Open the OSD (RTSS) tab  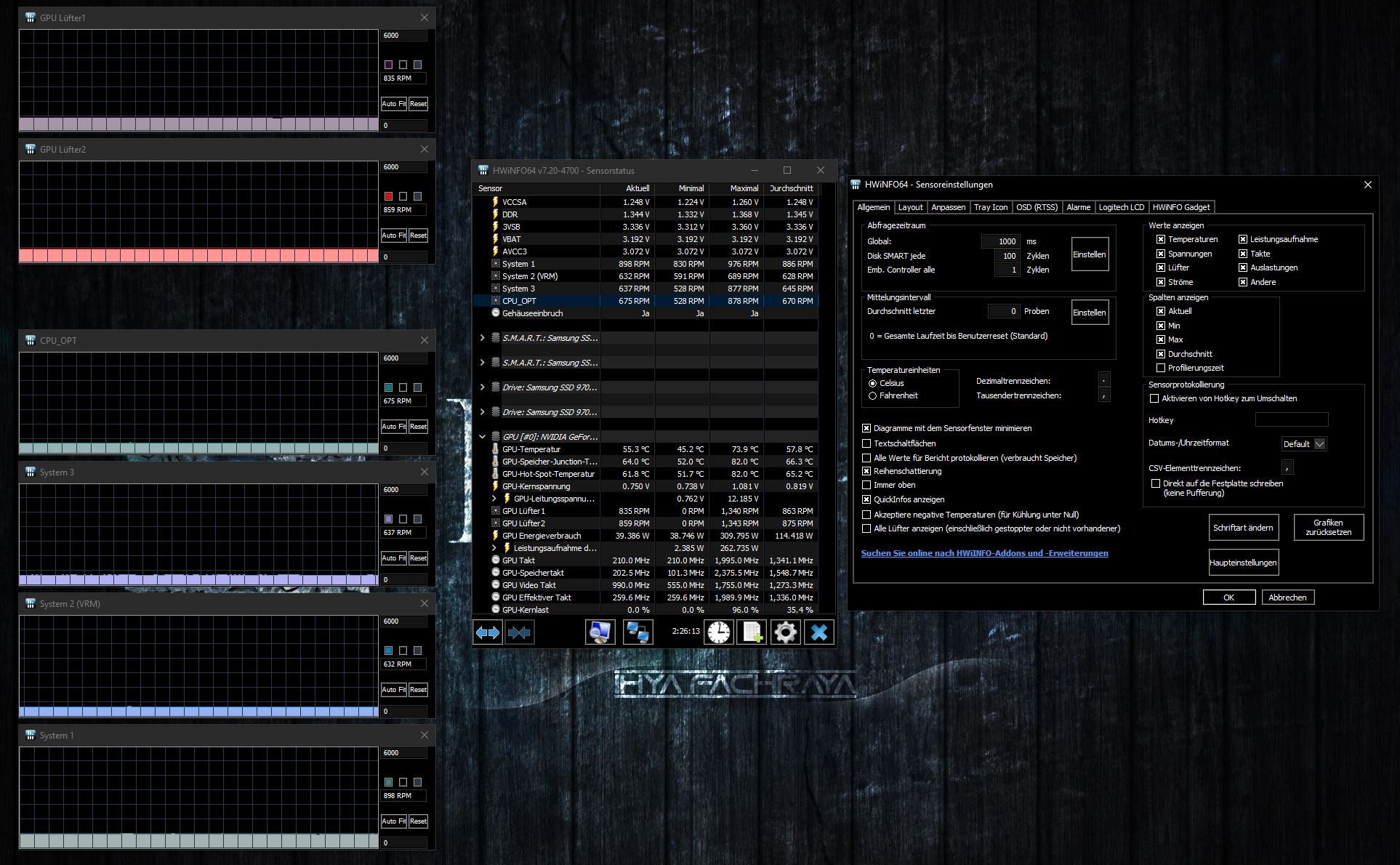(1037, 207)
